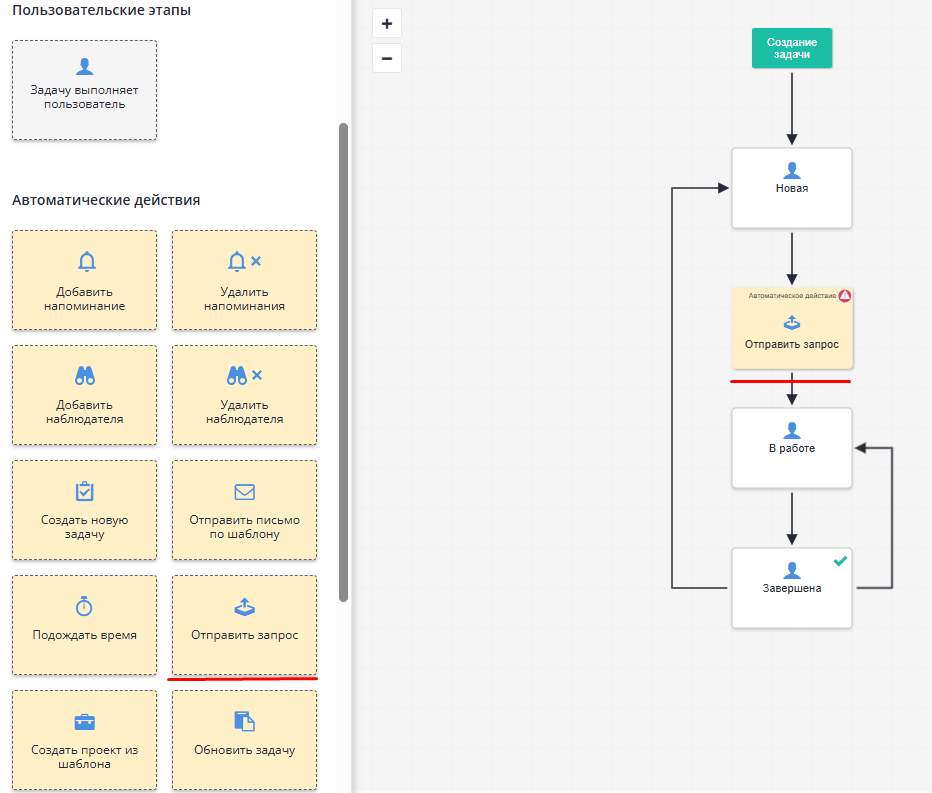
Task: Click 'Отправить запрос' in the actions palette
Action: 244,624
